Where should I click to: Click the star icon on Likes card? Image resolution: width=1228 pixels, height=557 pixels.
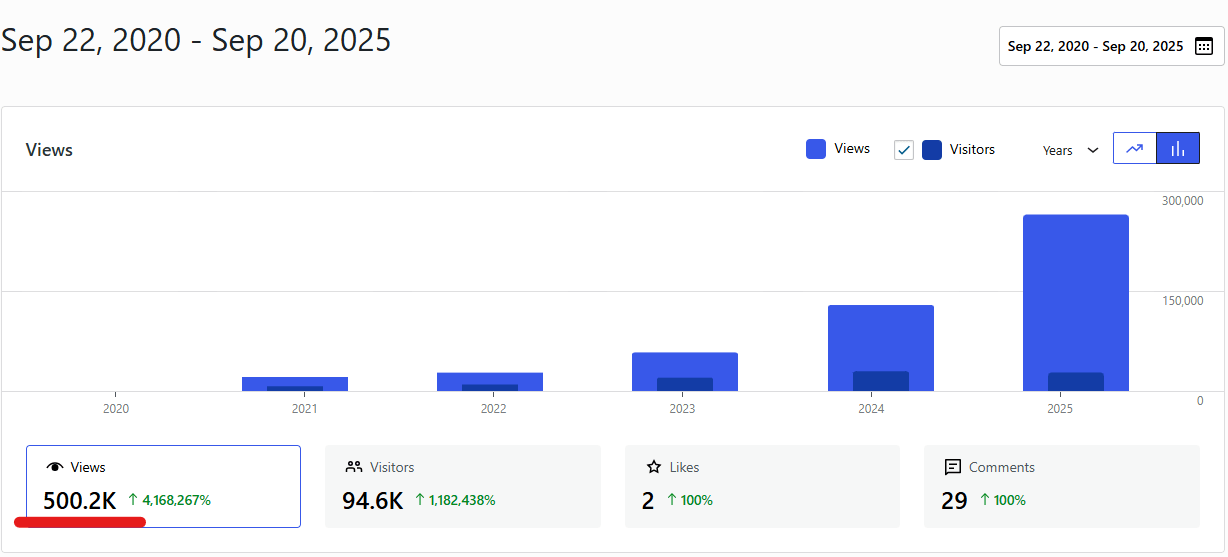(x=654, y=467)
